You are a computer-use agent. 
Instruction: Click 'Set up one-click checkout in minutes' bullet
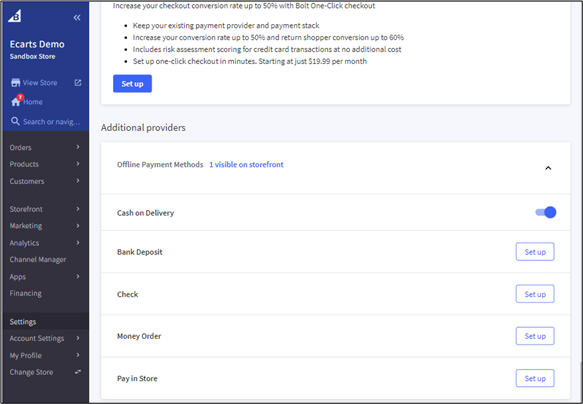(250, 61)
